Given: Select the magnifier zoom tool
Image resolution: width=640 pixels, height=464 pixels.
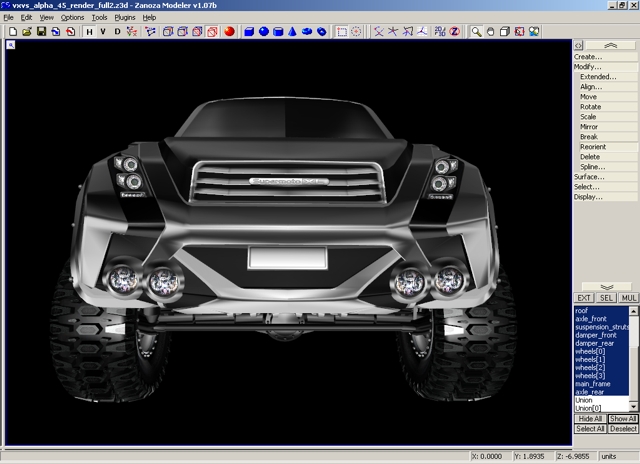Looking at the screenshot, I should point(477,32).
